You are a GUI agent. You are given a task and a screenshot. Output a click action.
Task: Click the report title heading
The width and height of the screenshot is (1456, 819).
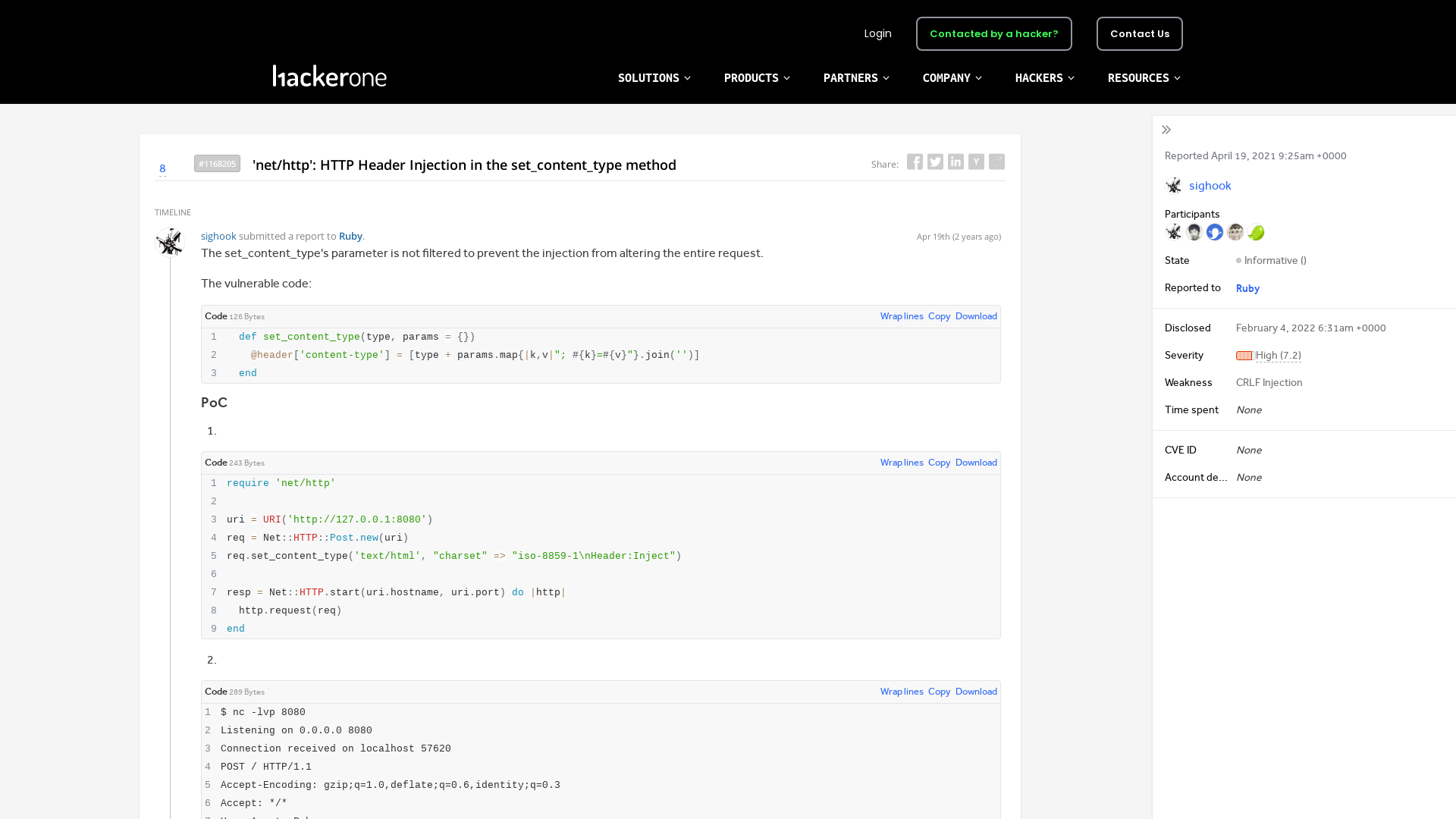[x=464, y=165]
